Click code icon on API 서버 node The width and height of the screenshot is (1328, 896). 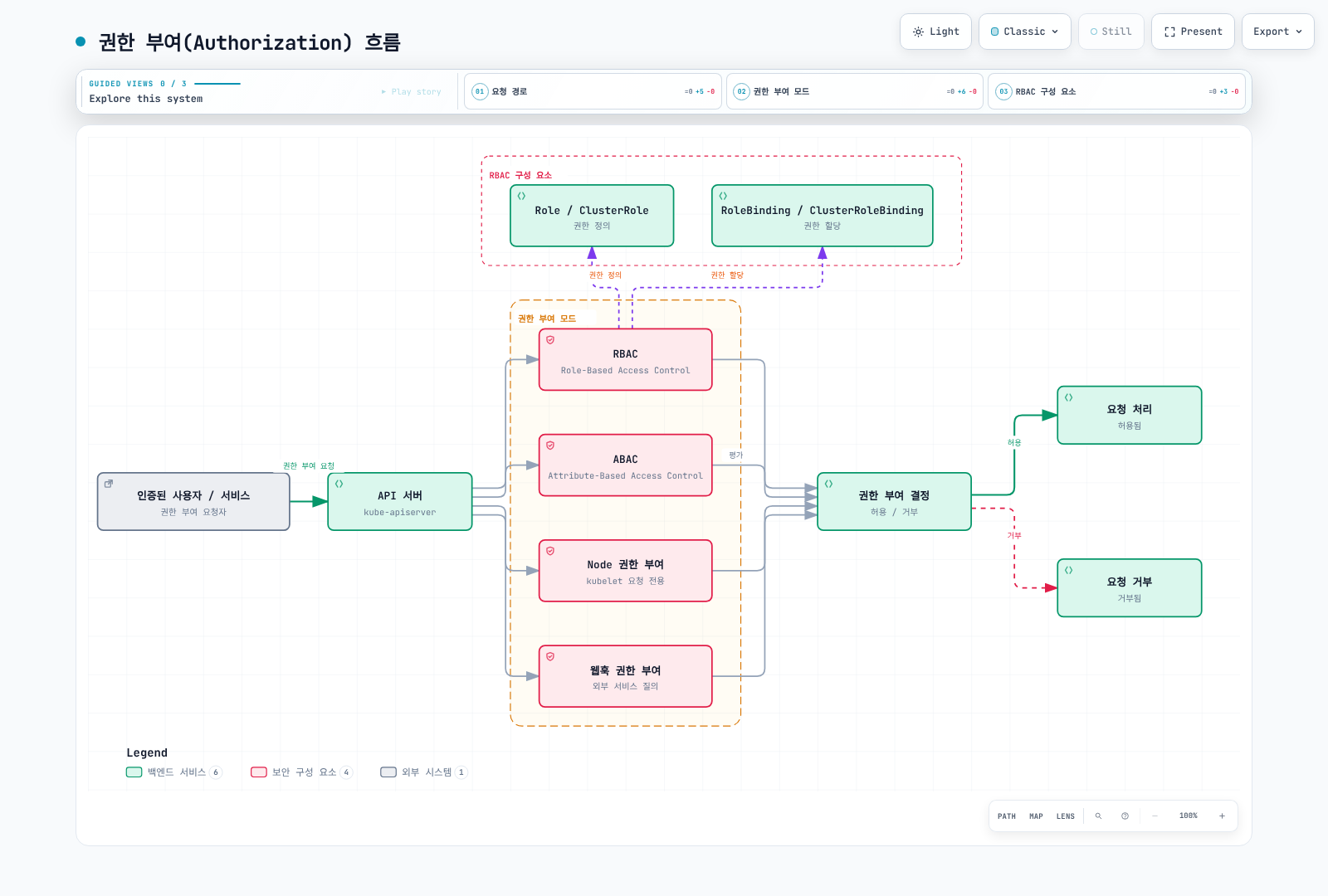(339, 484)
